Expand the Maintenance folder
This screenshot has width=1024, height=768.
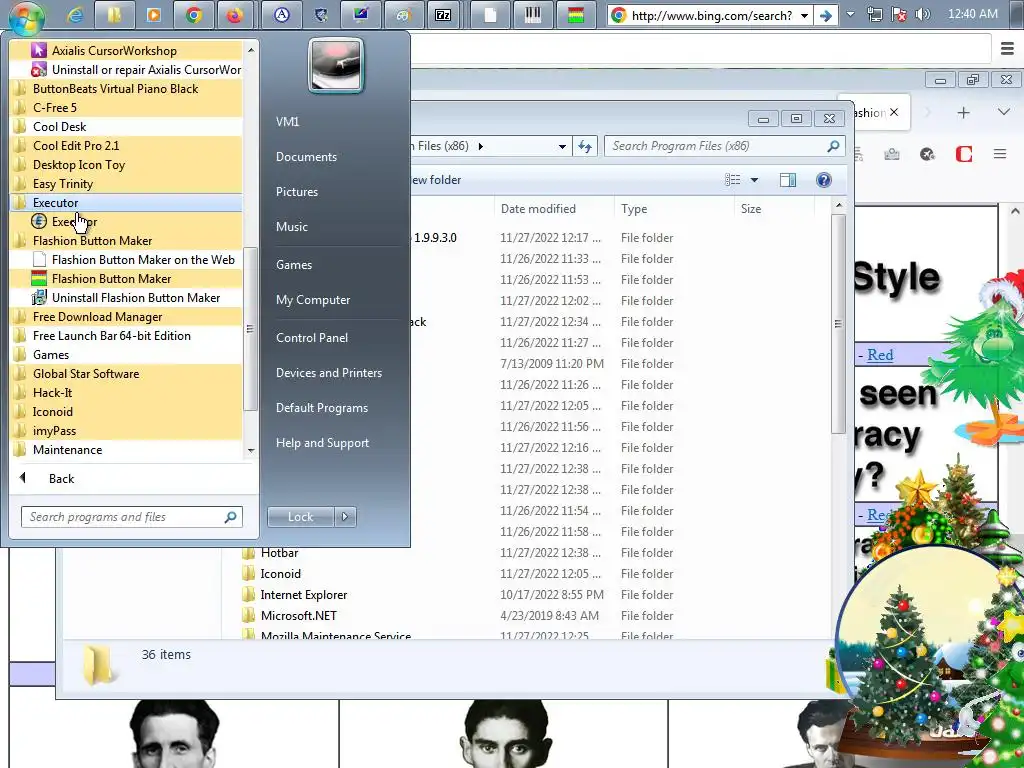pos(126,449)
